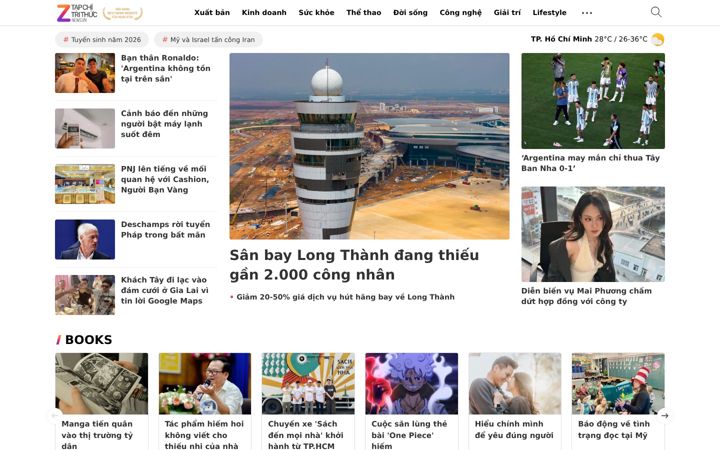Open Giải trí category
The height and width of the screenshot is (450, 720).
tap(507, 12)
